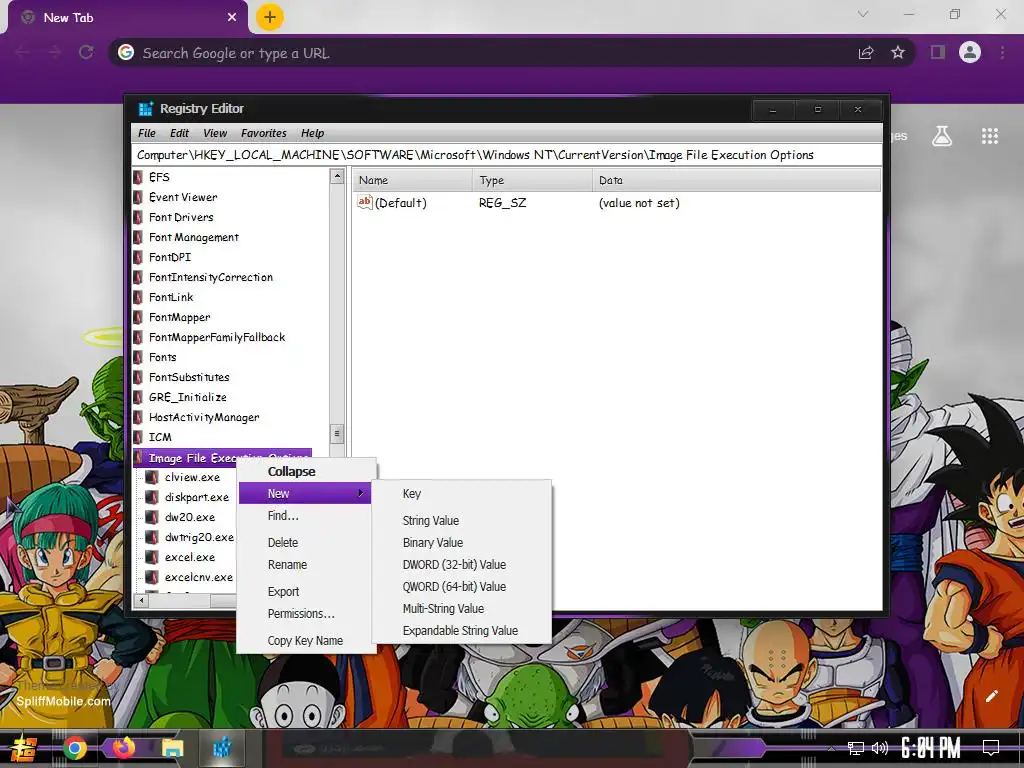This screenshot has height=768, width=1024.
Task: Click the clview.exe key folder icon
Action: coord(152,477)
